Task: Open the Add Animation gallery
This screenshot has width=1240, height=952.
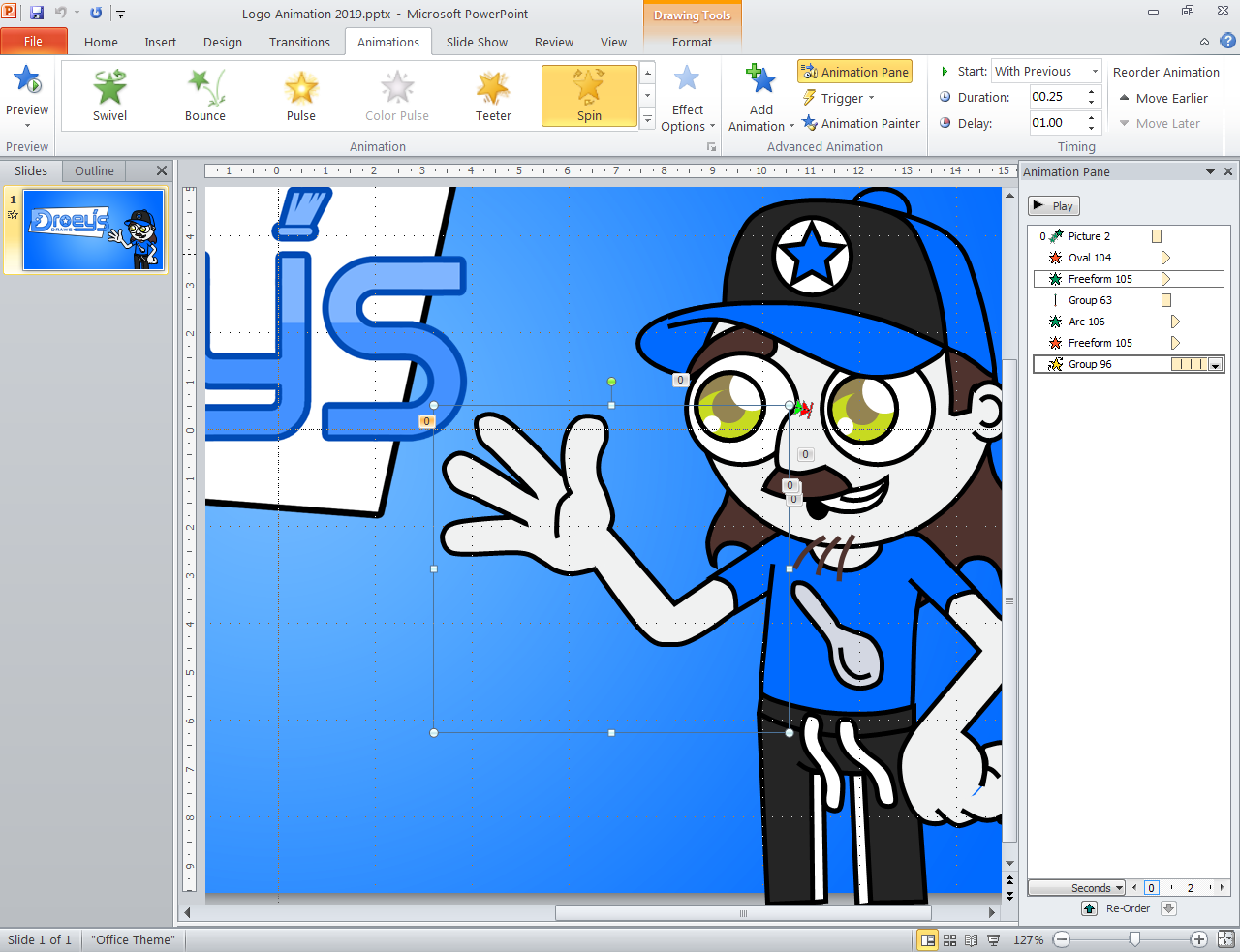Action: pos(761,98)
